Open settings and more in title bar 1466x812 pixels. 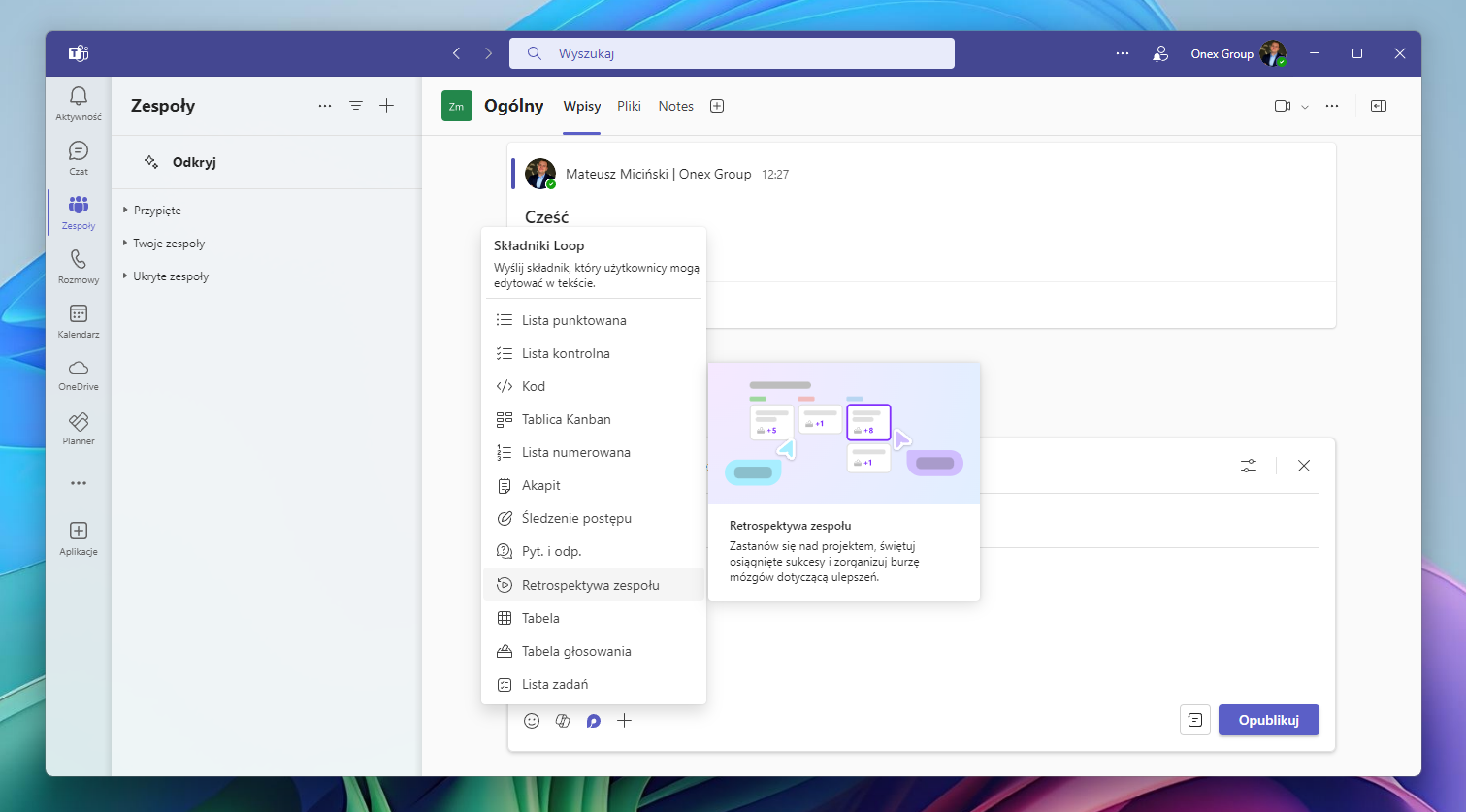pyautogui.click(x=1123, y=53)
